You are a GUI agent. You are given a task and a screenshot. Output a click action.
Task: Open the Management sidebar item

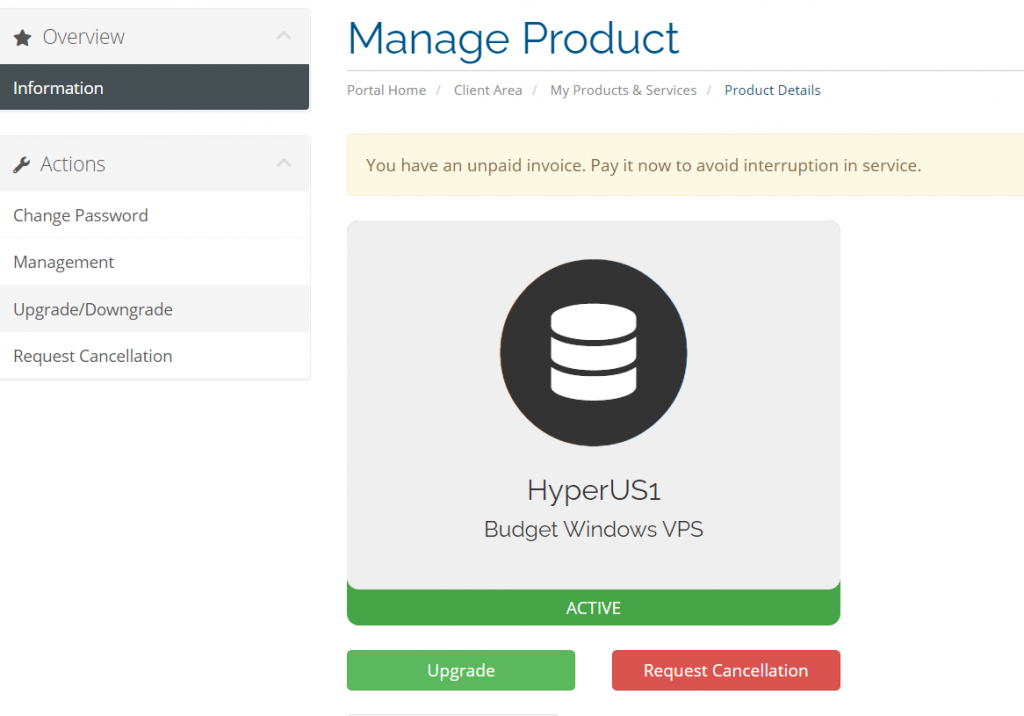(155, 262)
